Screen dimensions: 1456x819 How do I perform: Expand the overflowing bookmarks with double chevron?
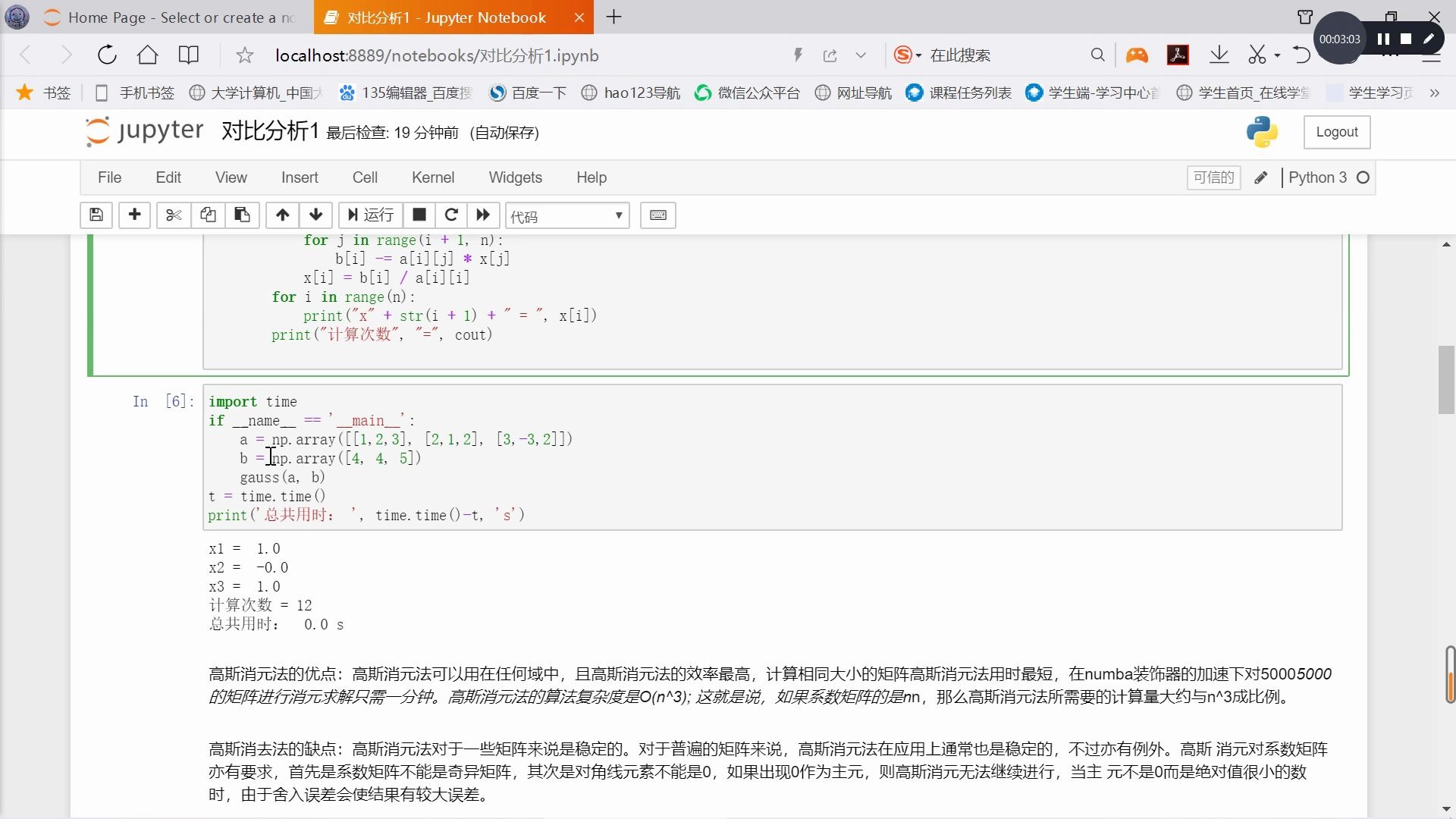tap(1436, 93)
